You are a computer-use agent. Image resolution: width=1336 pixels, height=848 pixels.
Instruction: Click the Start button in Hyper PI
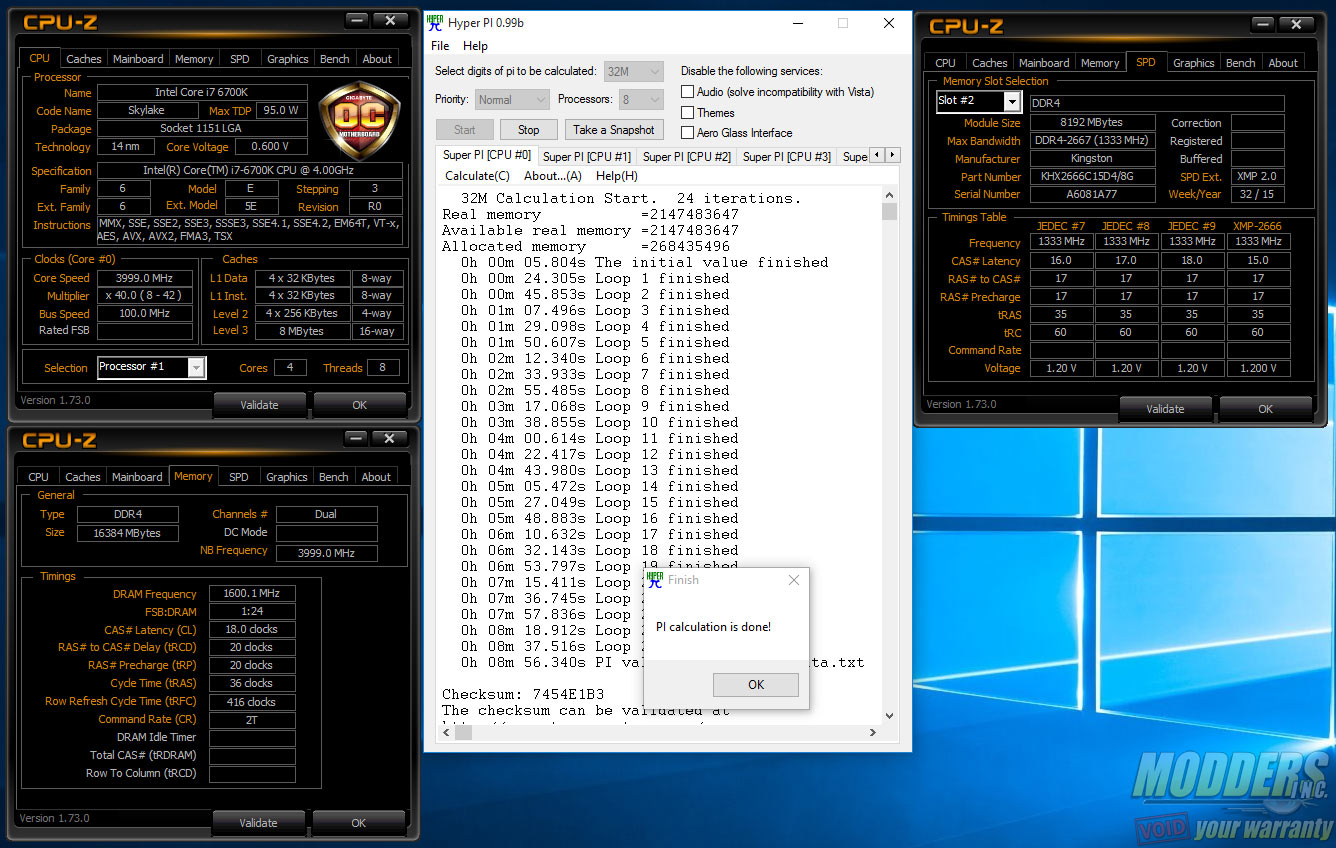tap(464, 130)
